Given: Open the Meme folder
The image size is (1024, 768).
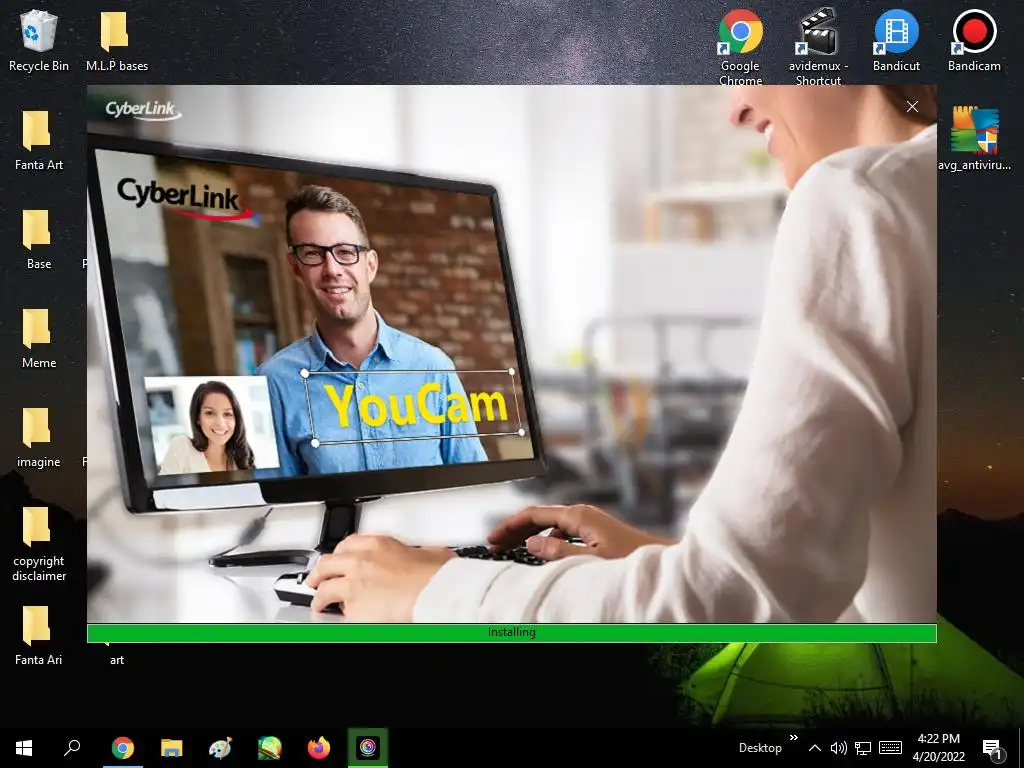Looking at the screenshot, I should point(39,338).
